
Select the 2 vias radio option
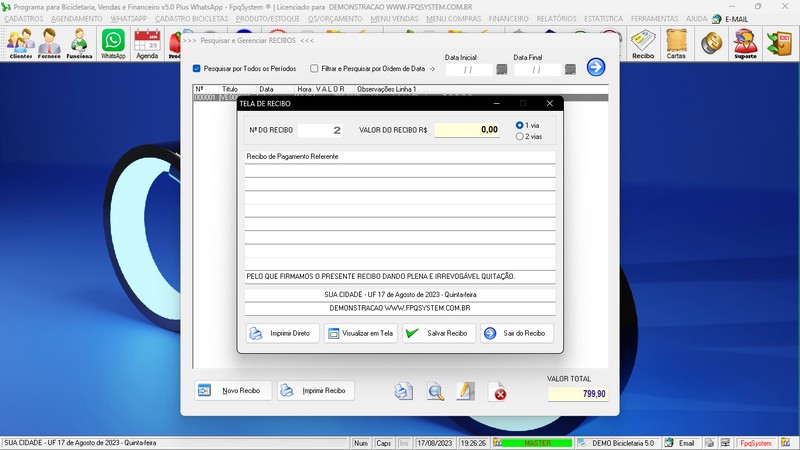coord(519,136)
